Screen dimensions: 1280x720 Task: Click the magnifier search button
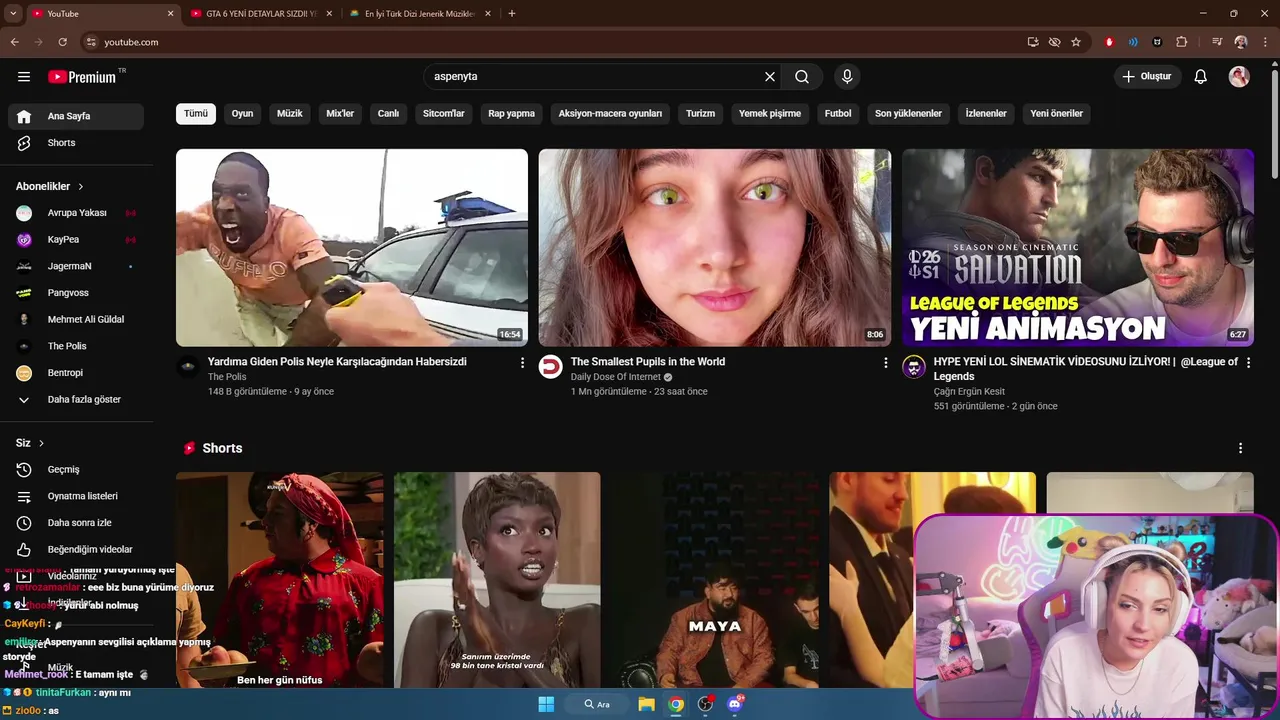click(802, 77)
